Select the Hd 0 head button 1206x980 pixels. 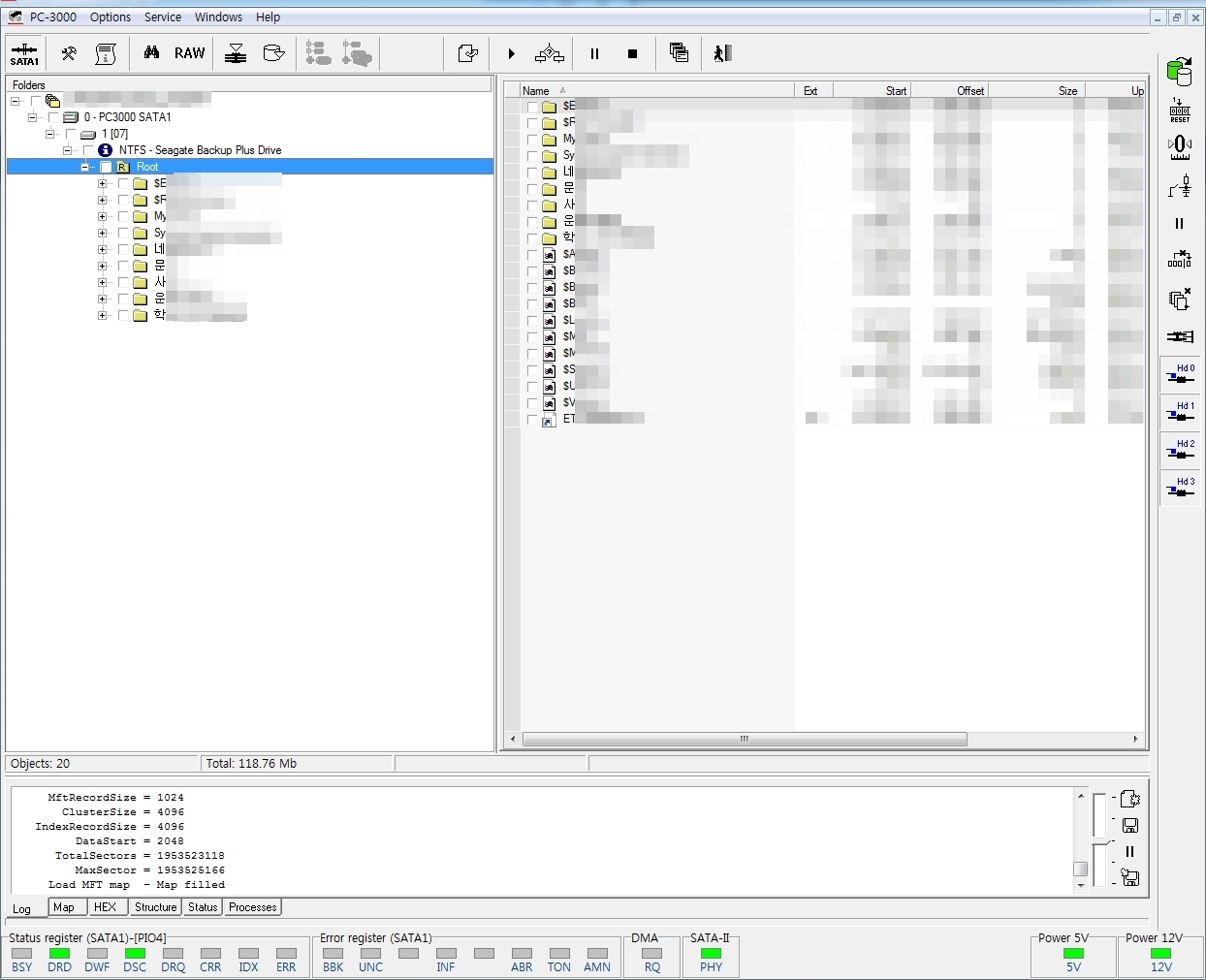(1180, 374)
